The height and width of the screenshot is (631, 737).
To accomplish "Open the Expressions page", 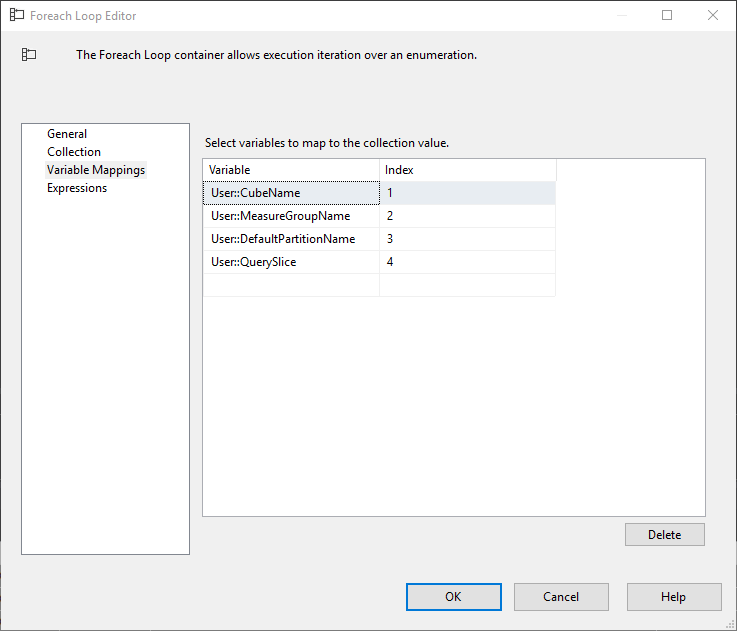I will pos(77,188).
